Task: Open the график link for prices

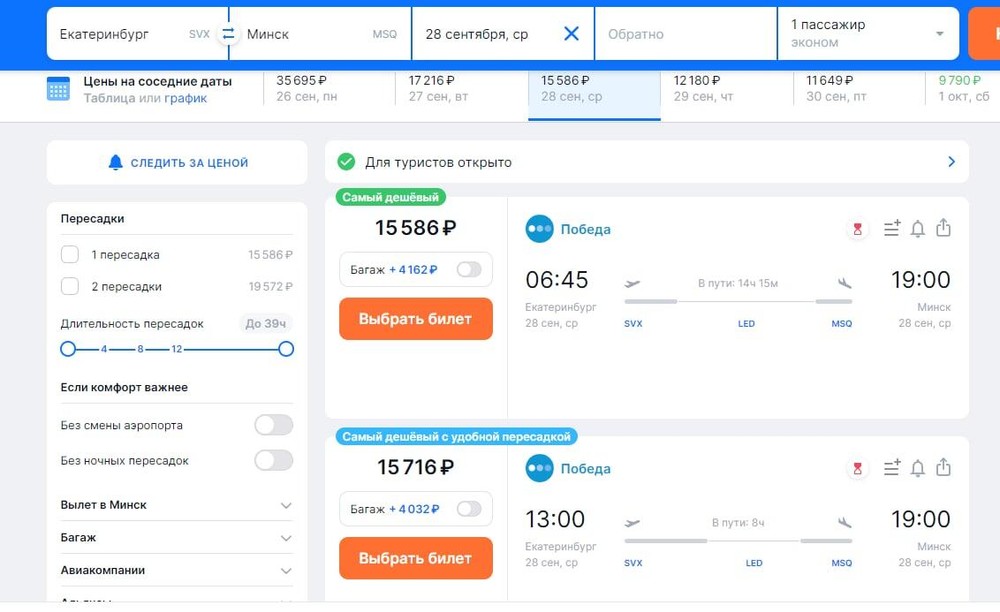Action: click(x=186, y=98)
